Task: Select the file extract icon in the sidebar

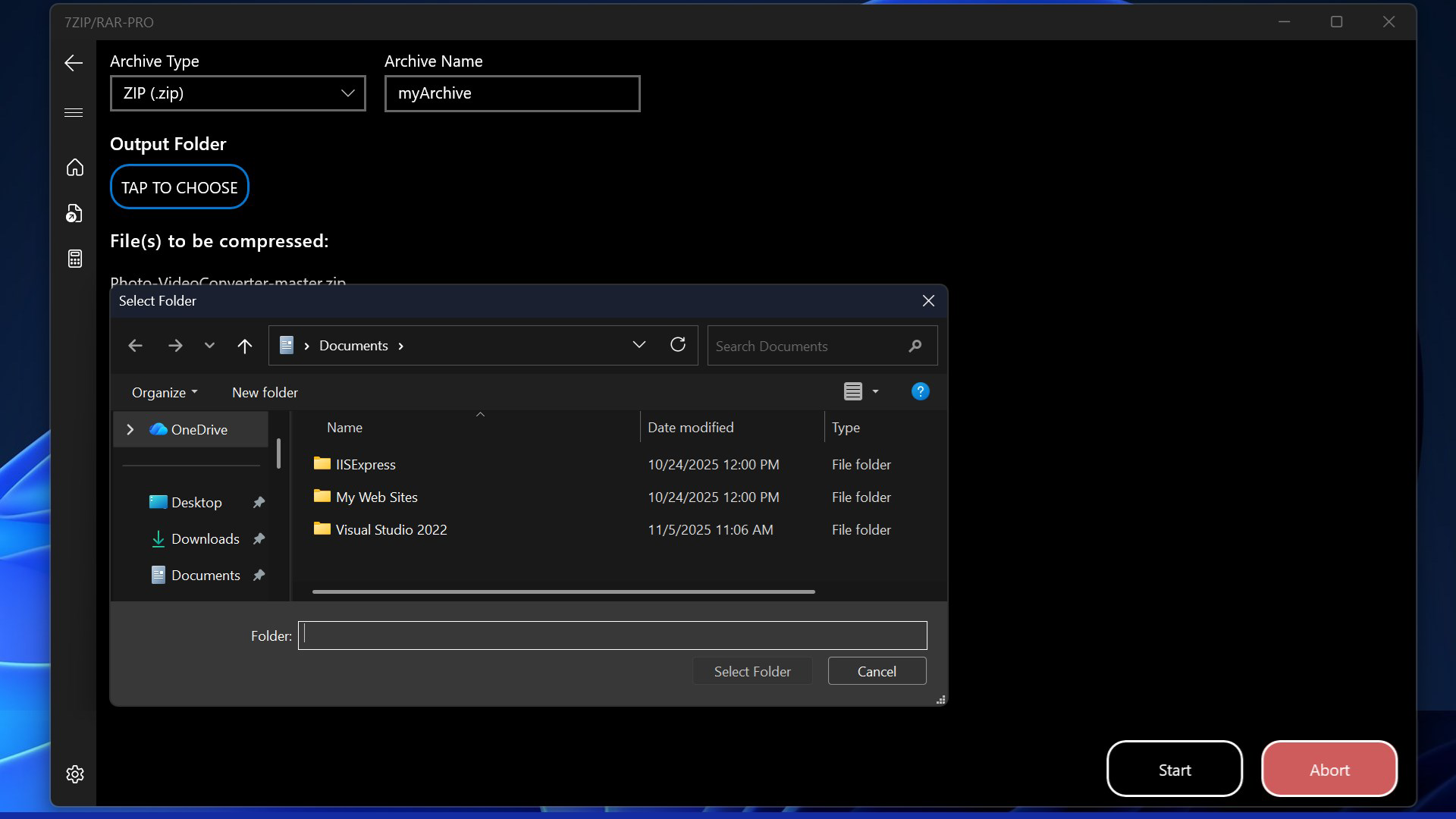Action: tap(74, 213)
